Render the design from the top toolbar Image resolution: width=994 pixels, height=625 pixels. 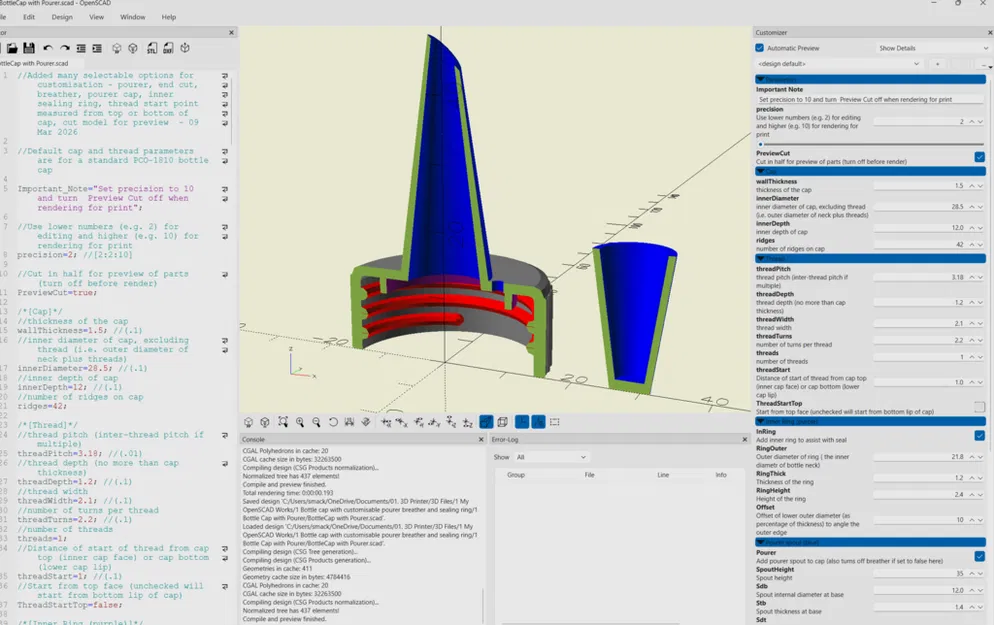[133, 47]
